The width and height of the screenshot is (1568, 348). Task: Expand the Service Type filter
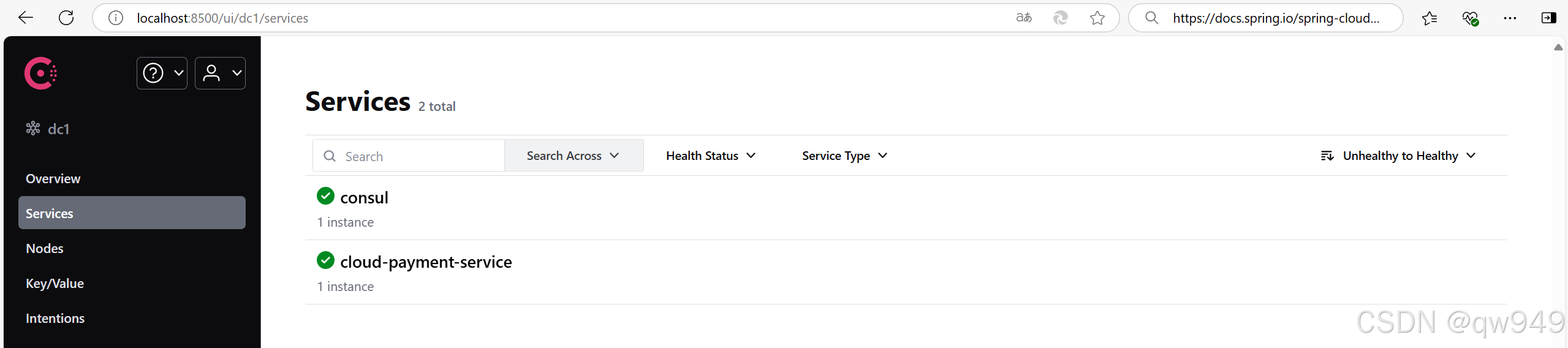click(844, 156)
